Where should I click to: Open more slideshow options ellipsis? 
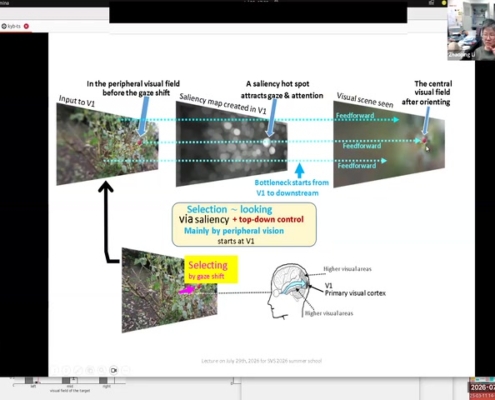pos(125,370)
